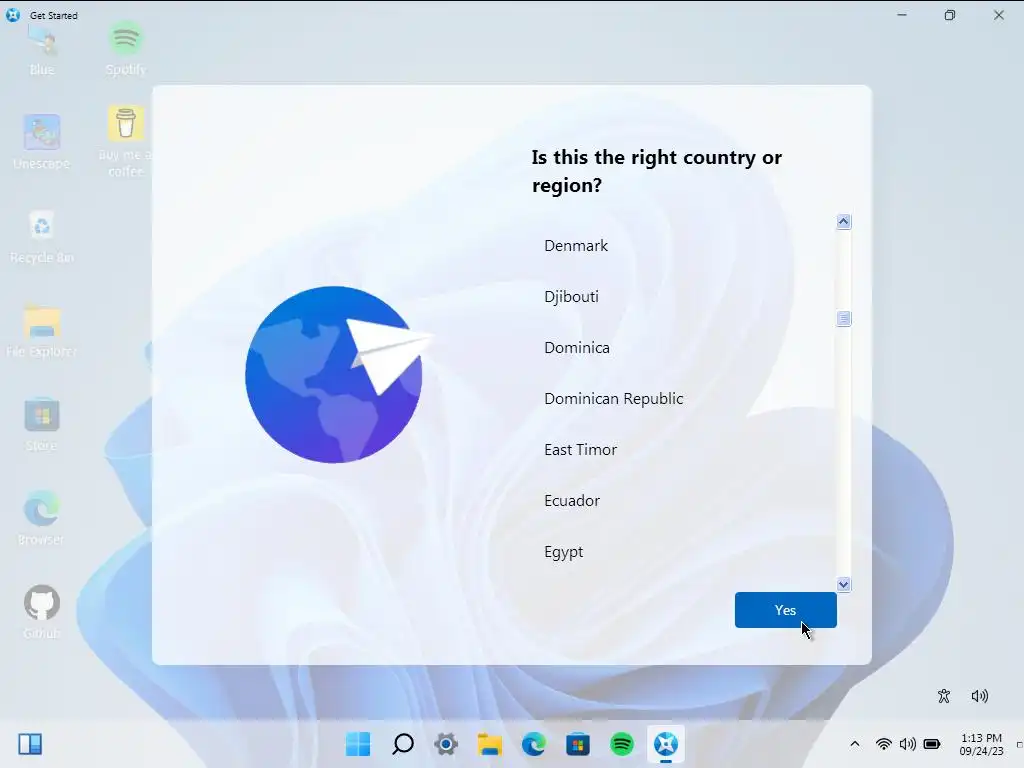The width and height of the screenshot is (1024, 768).
Task: Open Spotify from the taskbar
Action: [x=622, y=744]
